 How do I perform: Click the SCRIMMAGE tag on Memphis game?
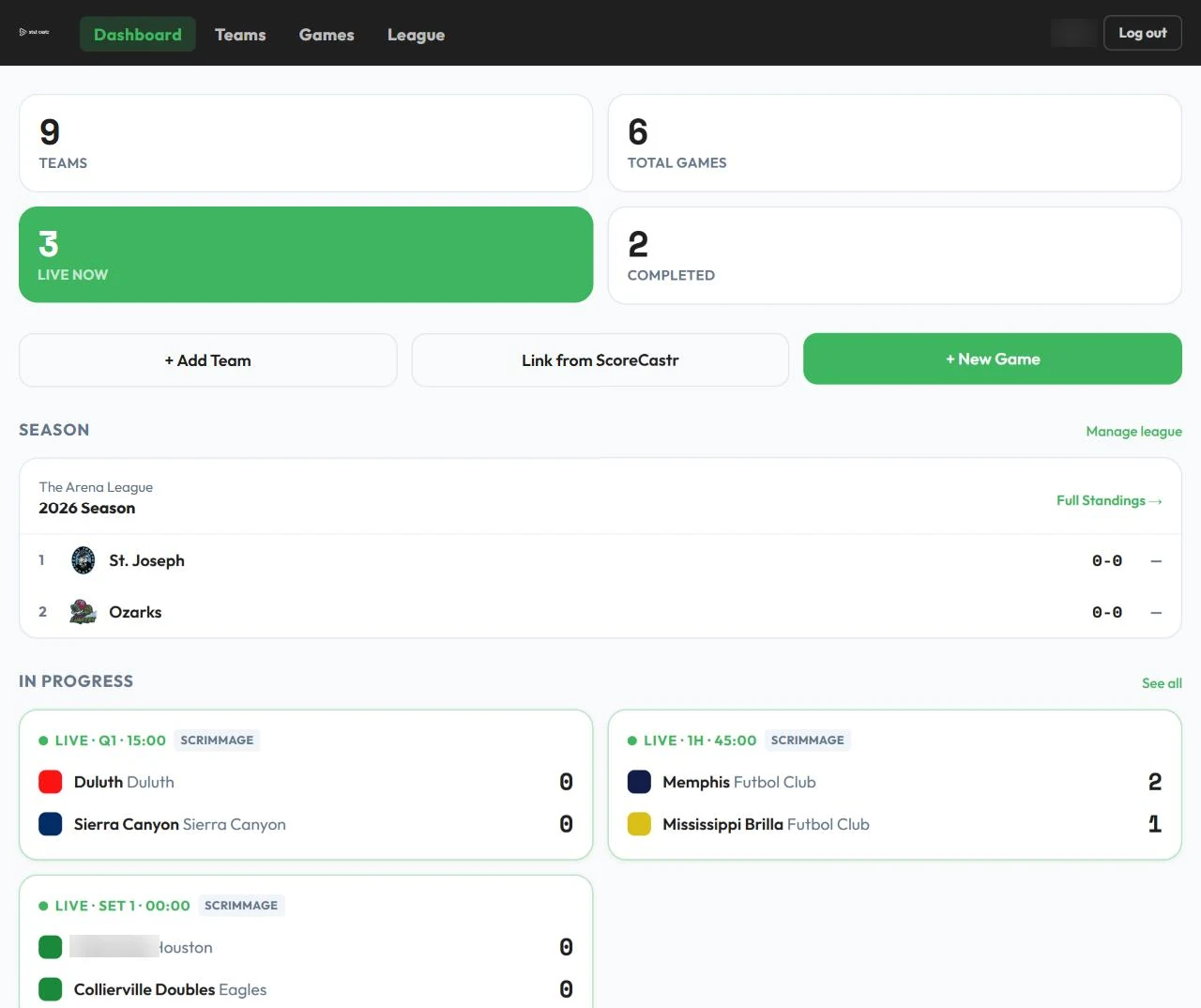[x=808, y=741]
